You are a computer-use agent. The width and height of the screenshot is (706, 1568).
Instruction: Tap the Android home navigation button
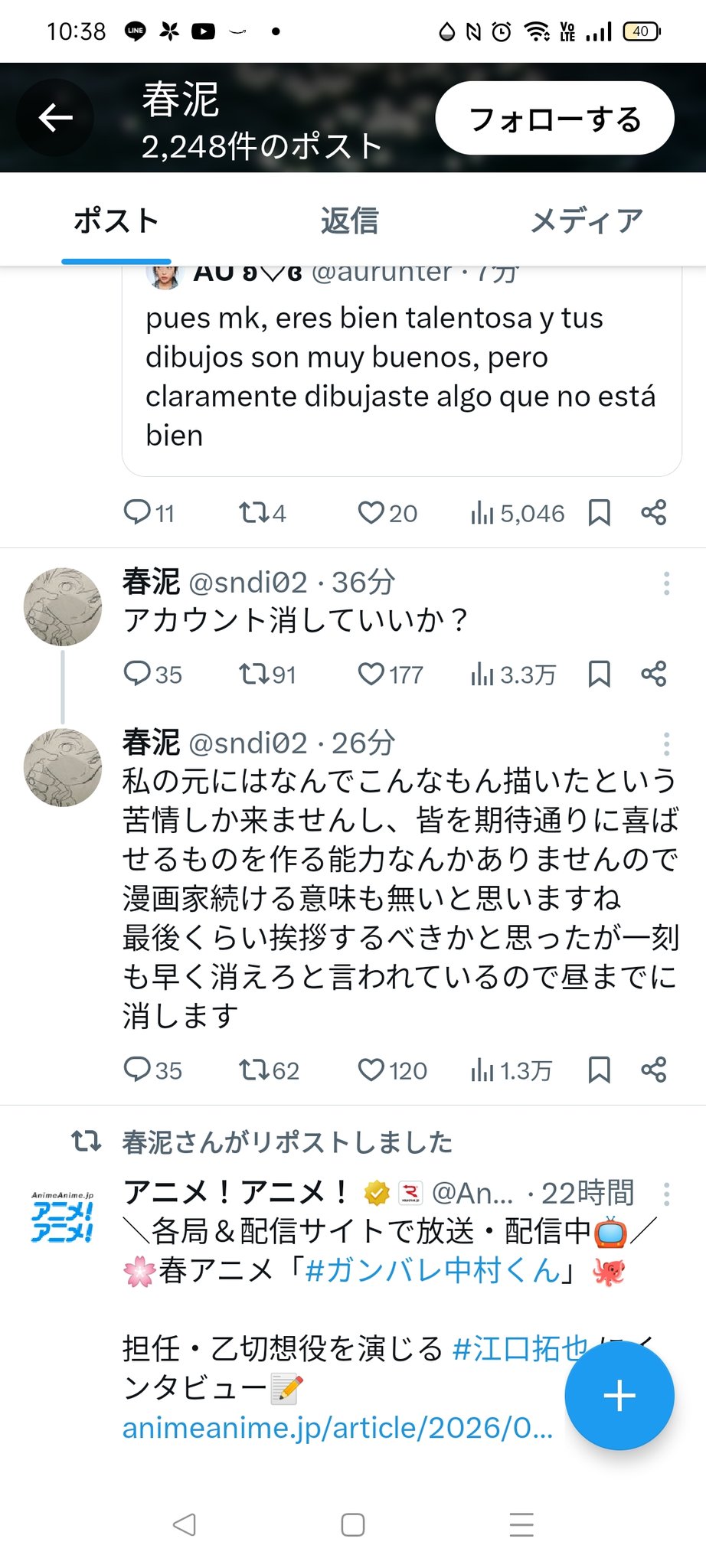pyautogui.click(x=352, y=1525)
